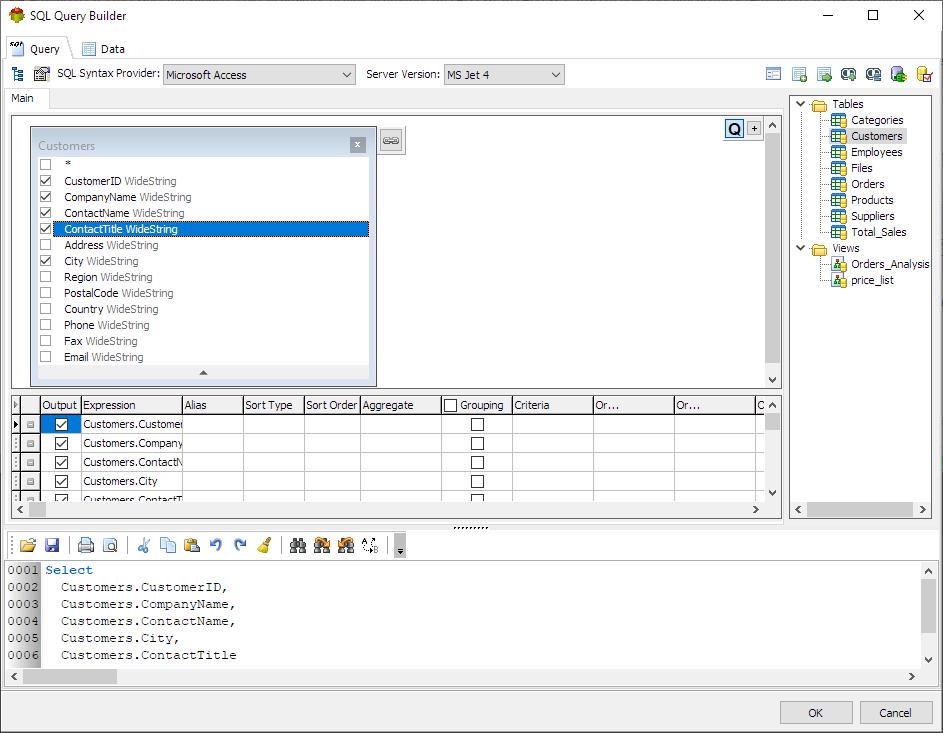Click the plus button next to Q
943x733 pixels.
click(754, 128)
